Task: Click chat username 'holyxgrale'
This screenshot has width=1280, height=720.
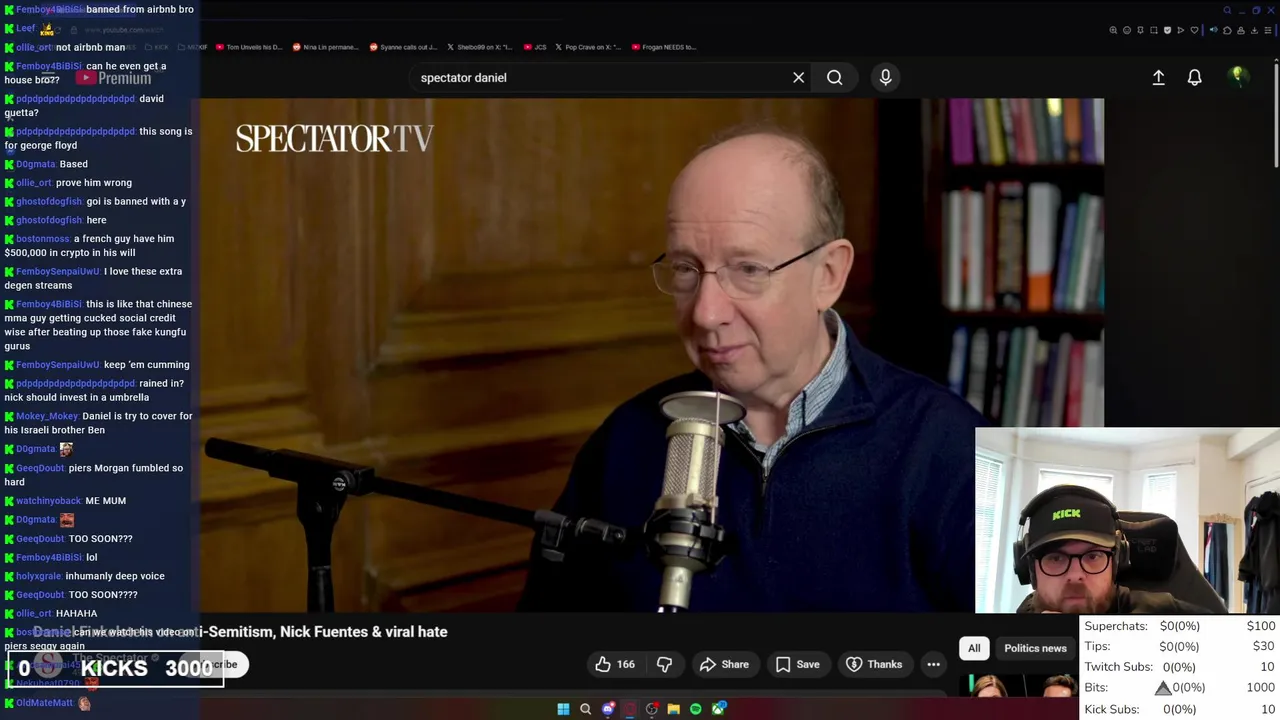Action: 39,576
